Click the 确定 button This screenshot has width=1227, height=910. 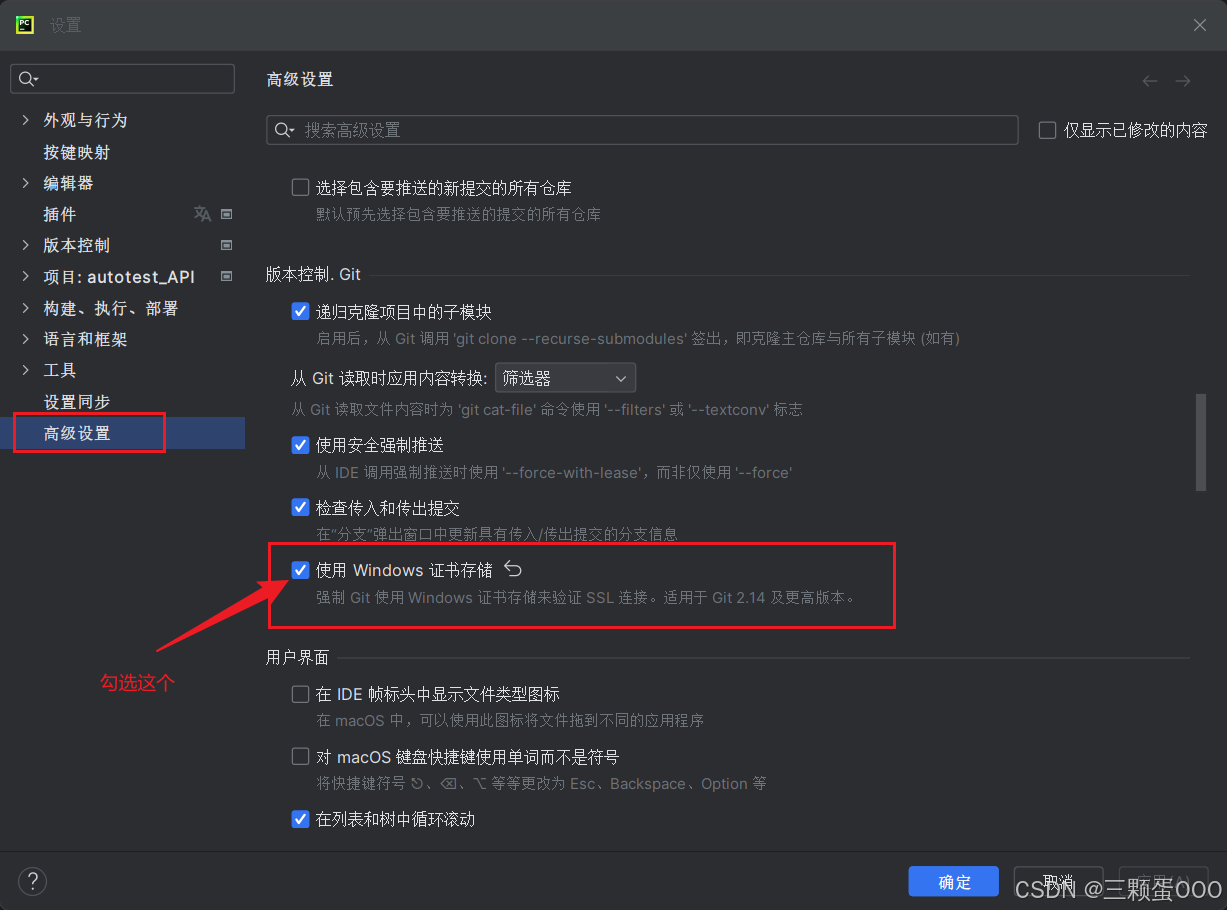953,881
